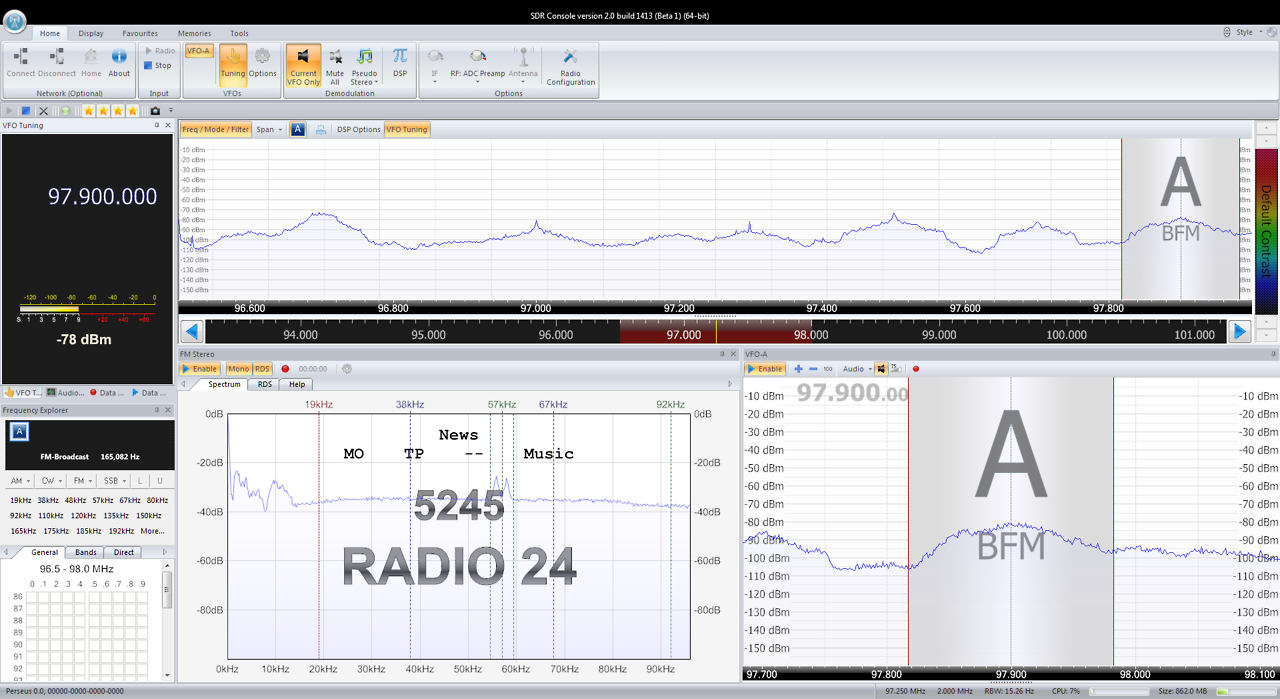
Task: Open the DSP pi icon
Action: click(x=400, y=63)
